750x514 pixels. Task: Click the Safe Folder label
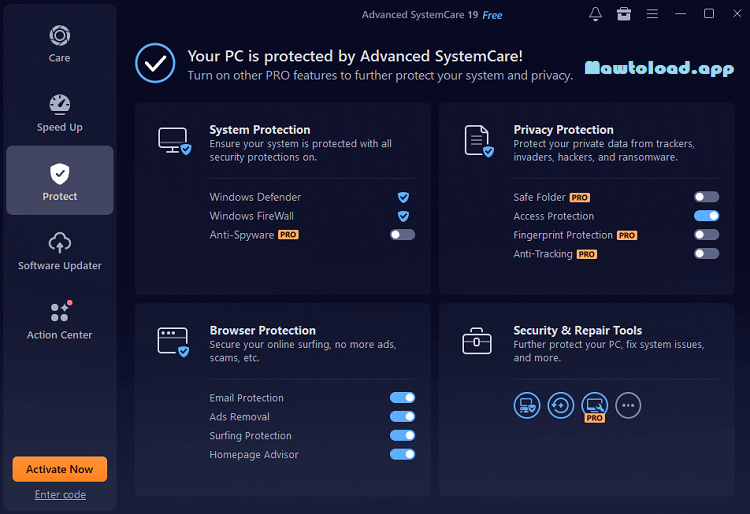[x=540, y=197]
